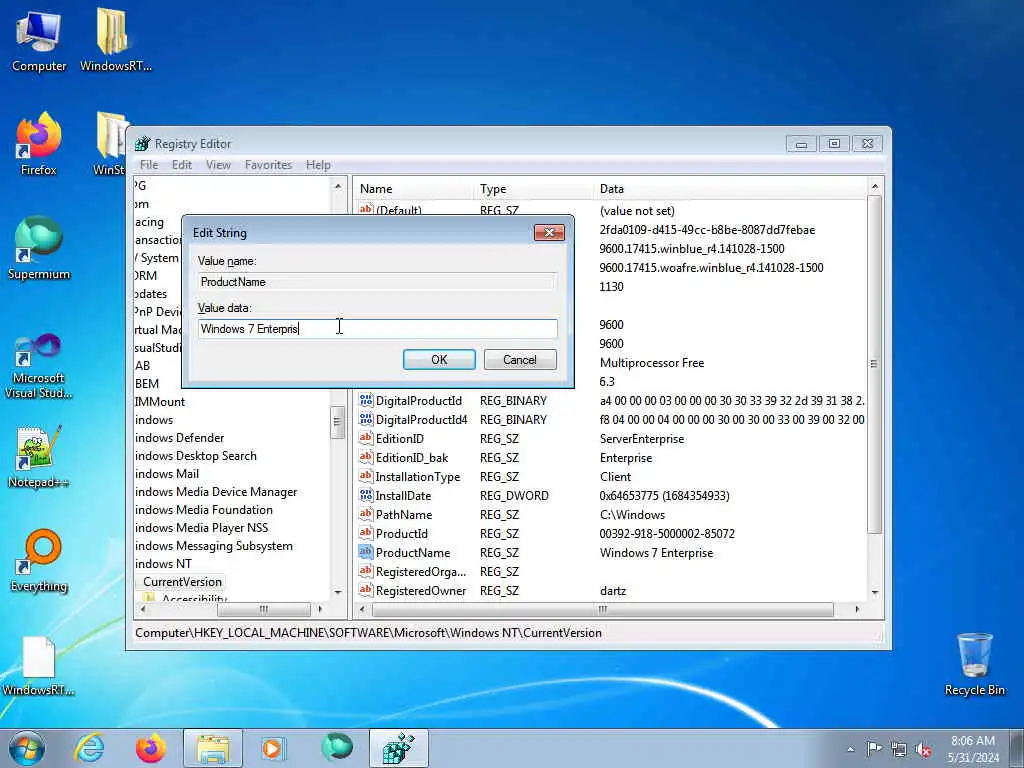Viewport: 1024px width, 768px height.
Task: Click the Recycle Bin desktop icon
Action: tap(974, 664)
